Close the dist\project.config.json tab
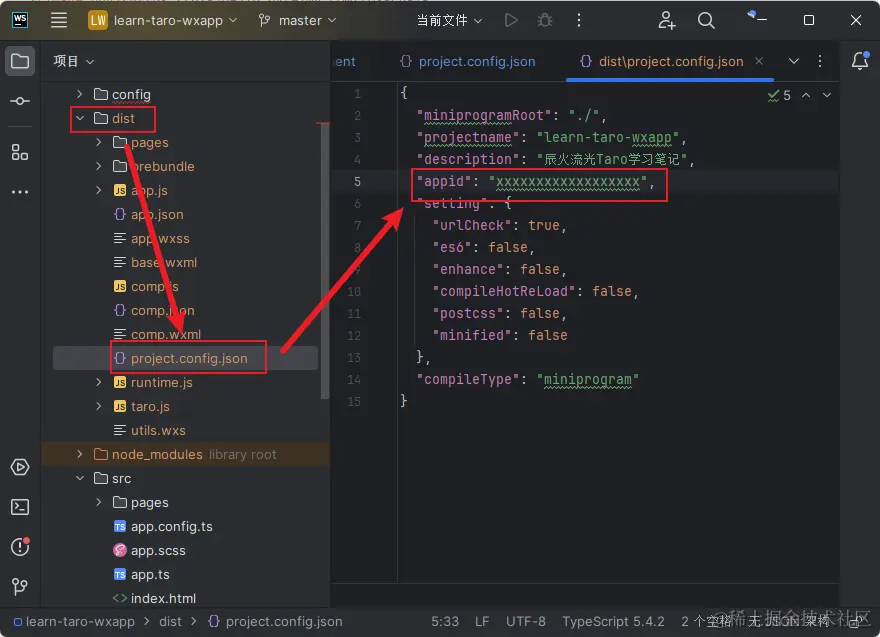This screenshot has height=637, width=880. click(759, 61)
